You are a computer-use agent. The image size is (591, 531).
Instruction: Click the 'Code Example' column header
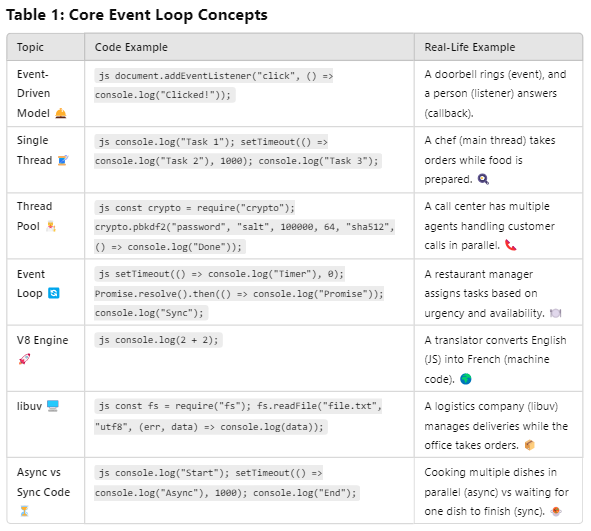tap(131, 47)
